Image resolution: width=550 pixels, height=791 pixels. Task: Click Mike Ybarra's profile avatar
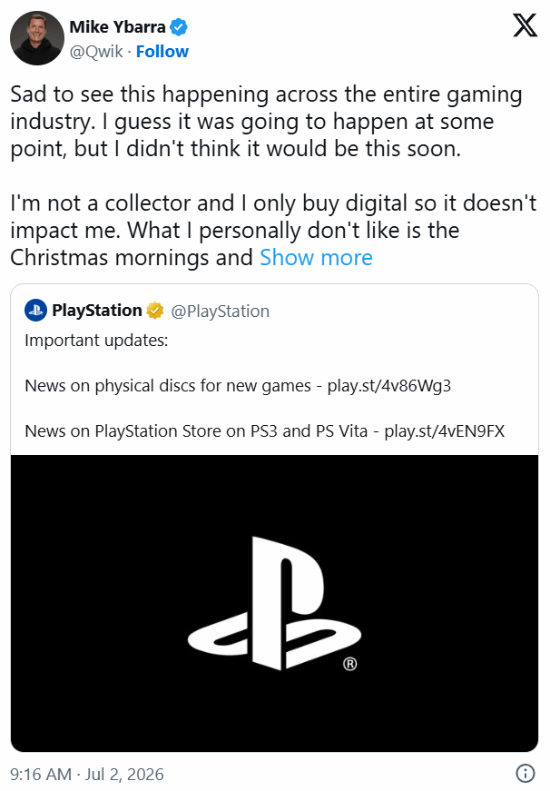(x=37, y=38)
